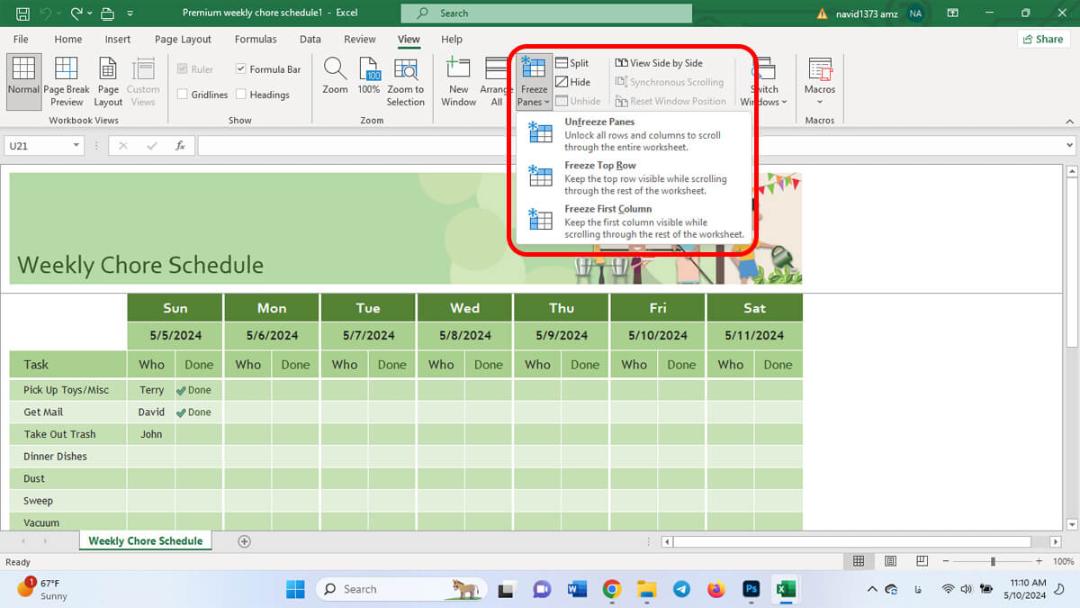Open the Macros icon
The height and width of the screenshot is (608, 1080).
pos(820,69)
